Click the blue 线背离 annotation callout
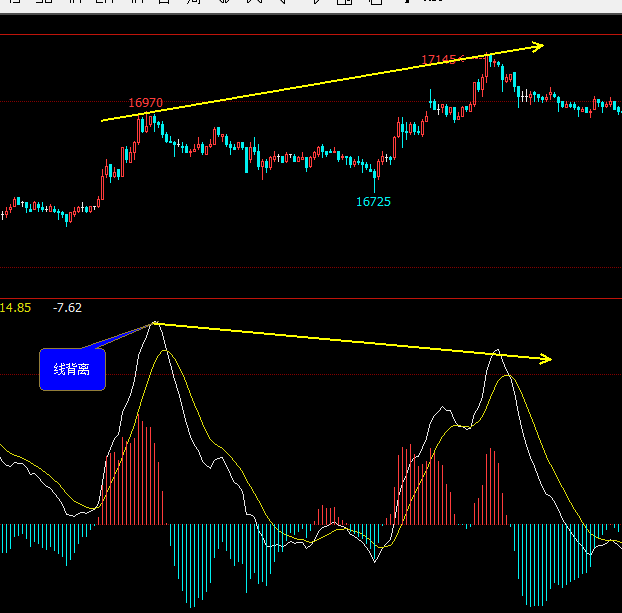Screen dimensions: 622x613 tap(72, 370)
